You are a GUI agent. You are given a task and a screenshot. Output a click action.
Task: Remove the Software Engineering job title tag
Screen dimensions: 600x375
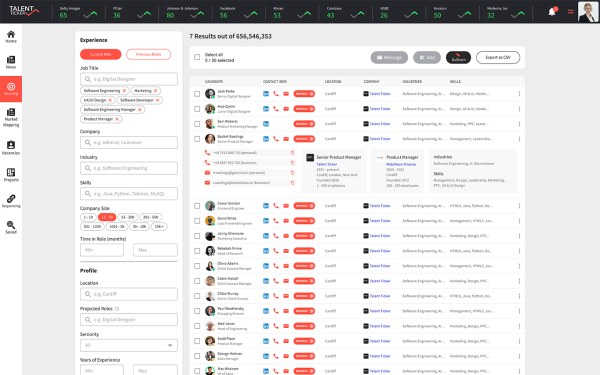pos(124,91)
